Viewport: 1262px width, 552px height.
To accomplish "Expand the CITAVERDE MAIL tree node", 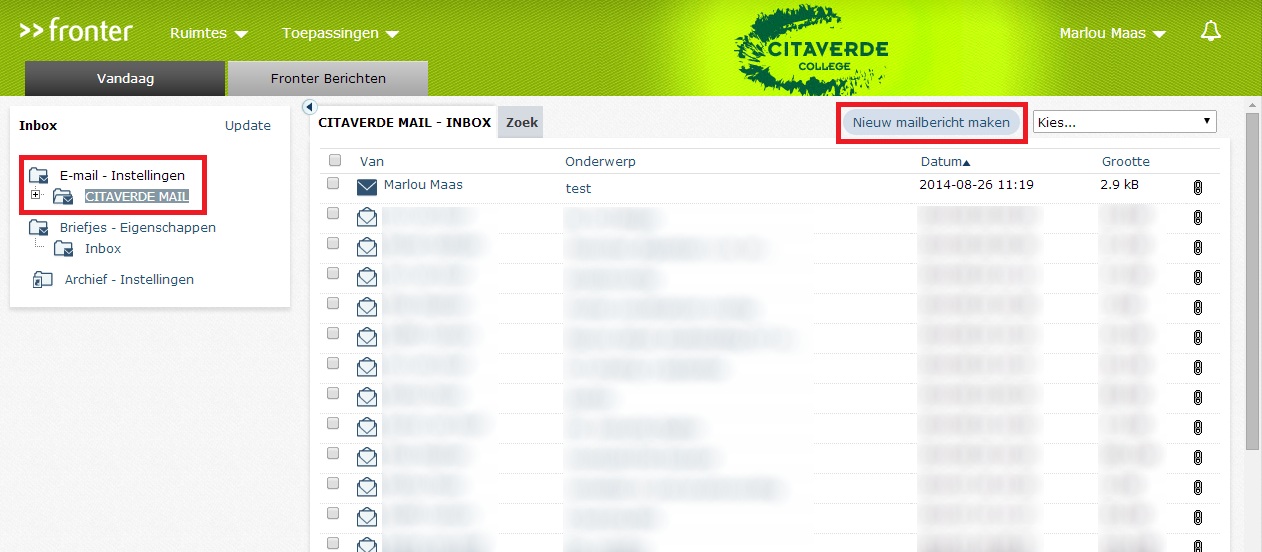I will pos(37,194).
